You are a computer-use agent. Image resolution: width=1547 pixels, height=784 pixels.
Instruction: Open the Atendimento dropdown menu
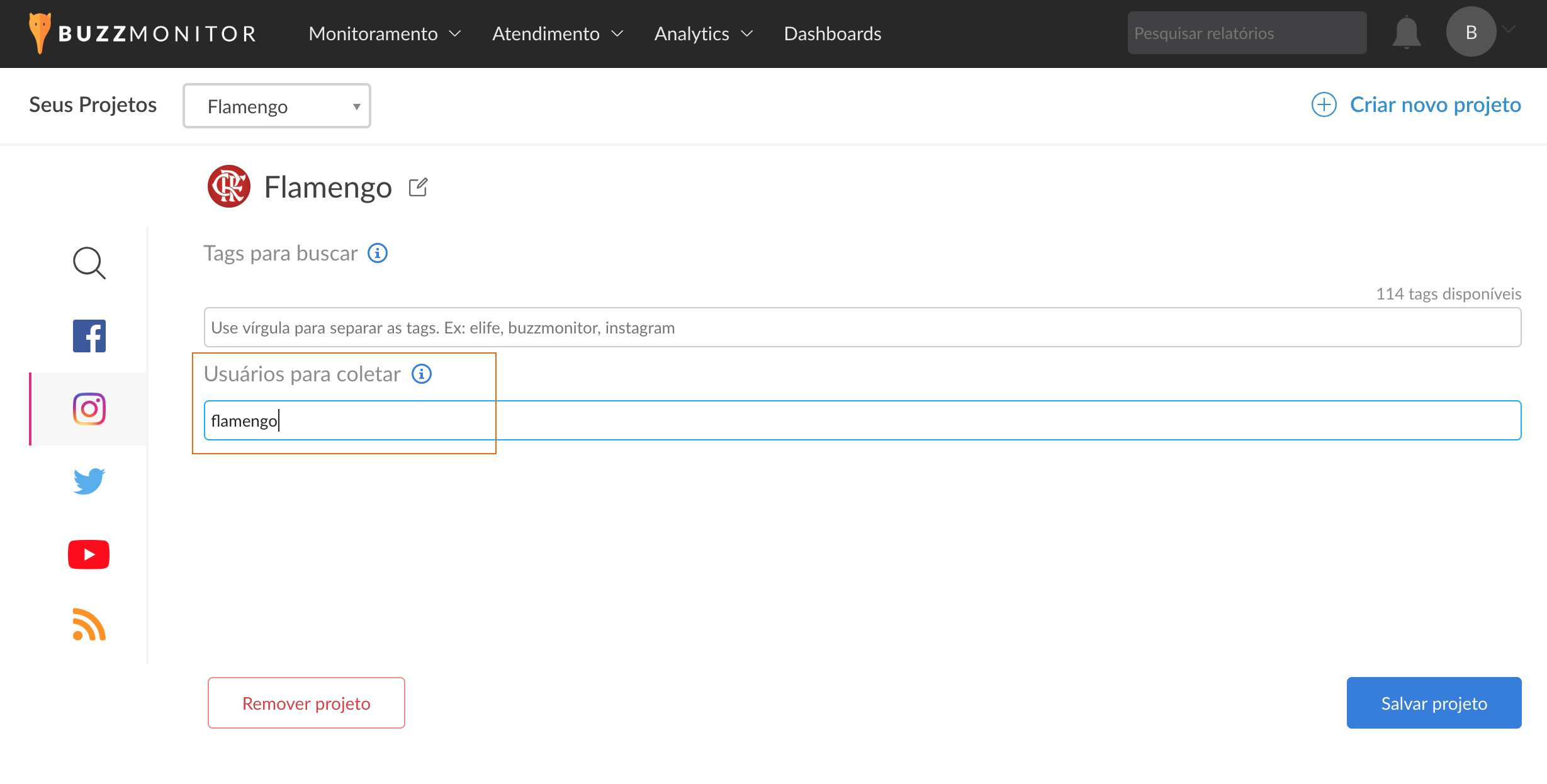point(558,33)
